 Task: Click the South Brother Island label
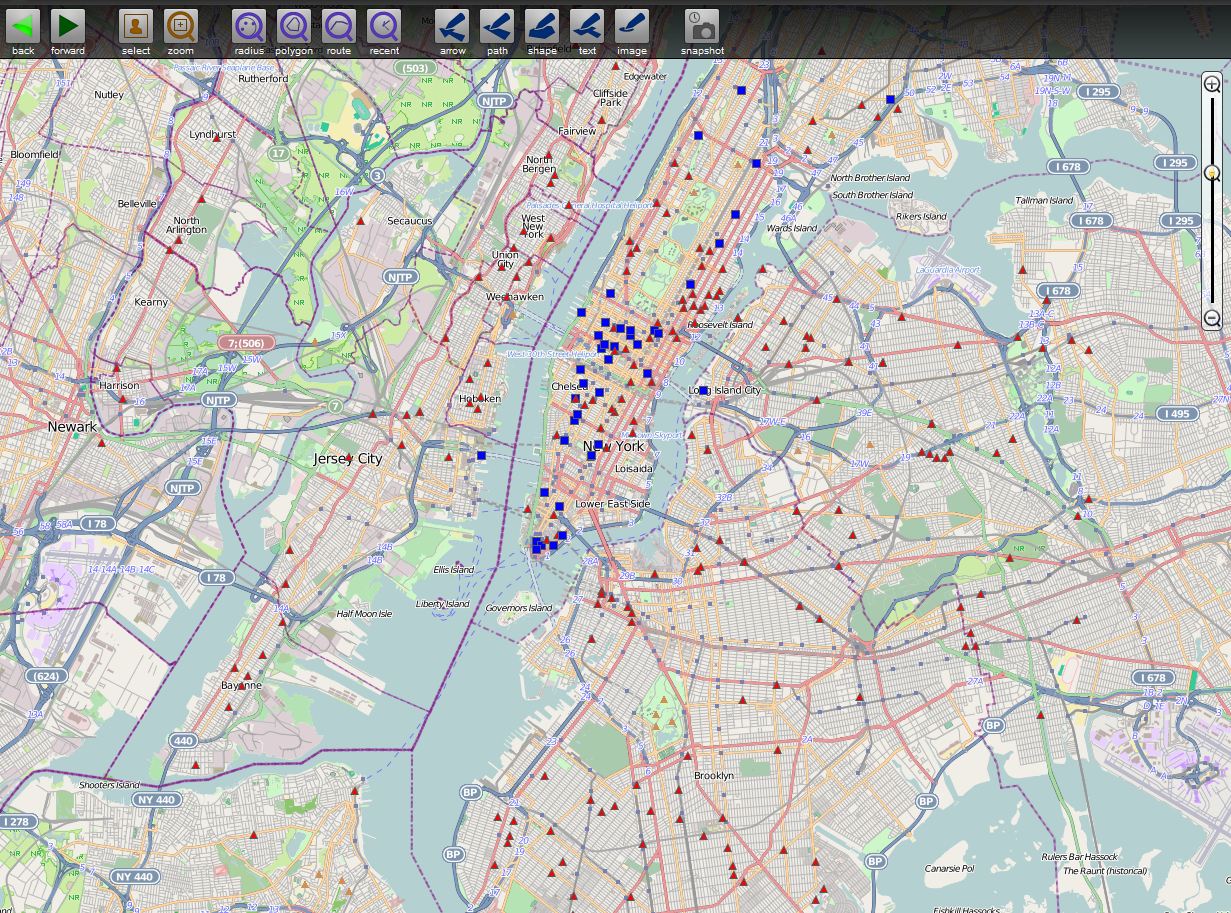coord(873,195)
